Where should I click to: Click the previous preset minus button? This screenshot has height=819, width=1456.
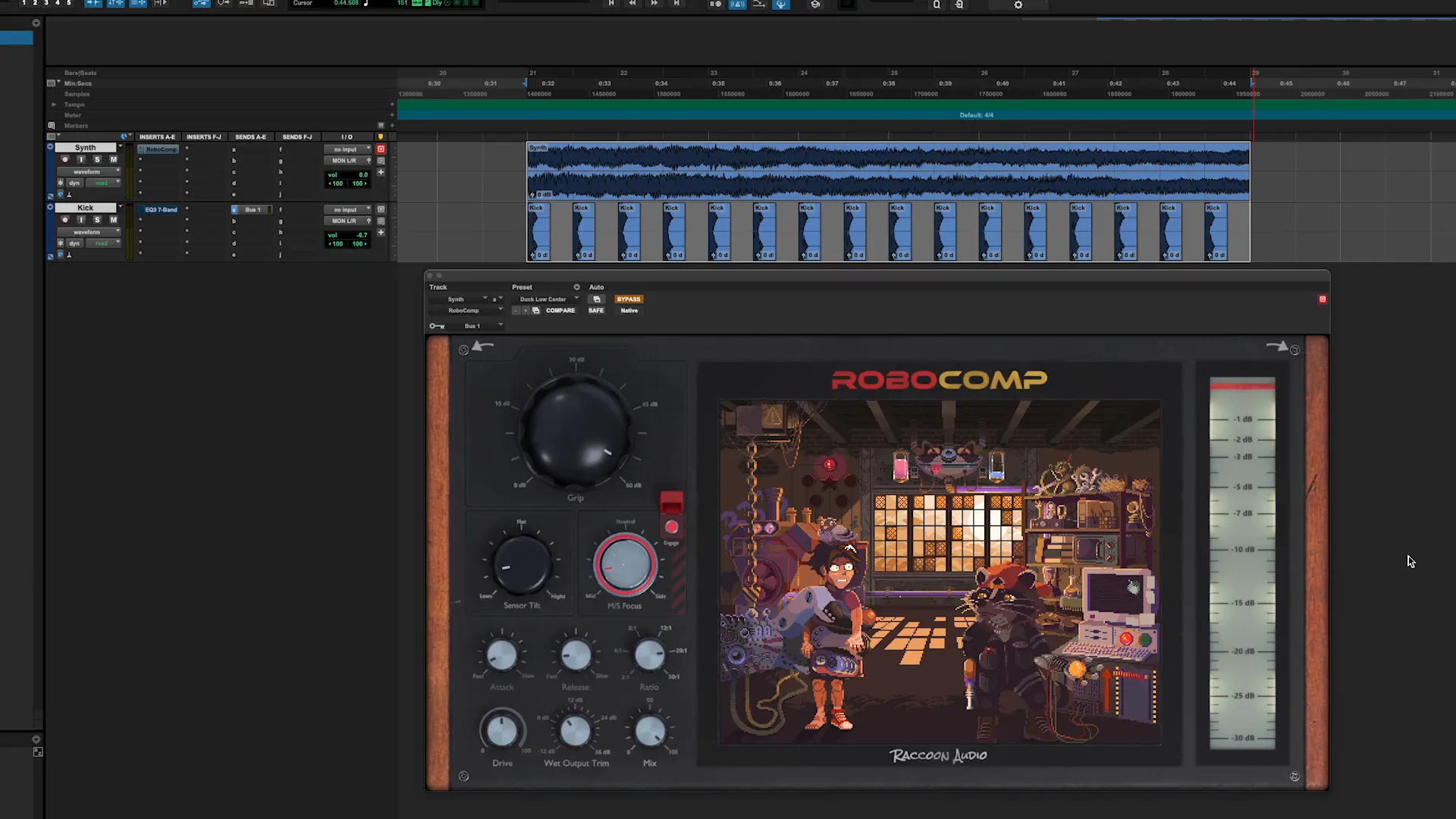[516, 311]
